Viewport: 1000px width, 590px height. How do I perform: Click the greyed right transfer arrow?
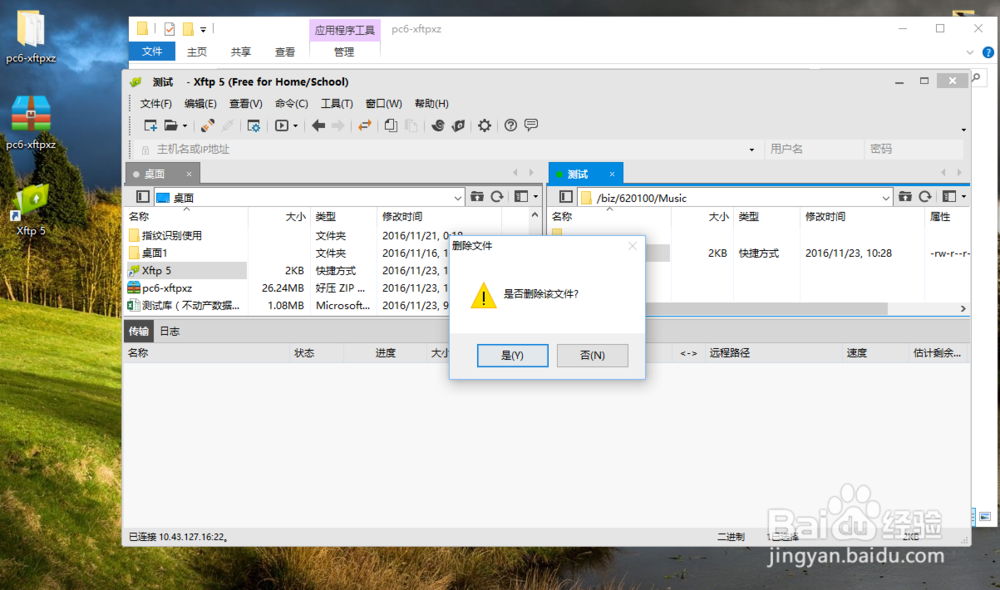(339, 126)
